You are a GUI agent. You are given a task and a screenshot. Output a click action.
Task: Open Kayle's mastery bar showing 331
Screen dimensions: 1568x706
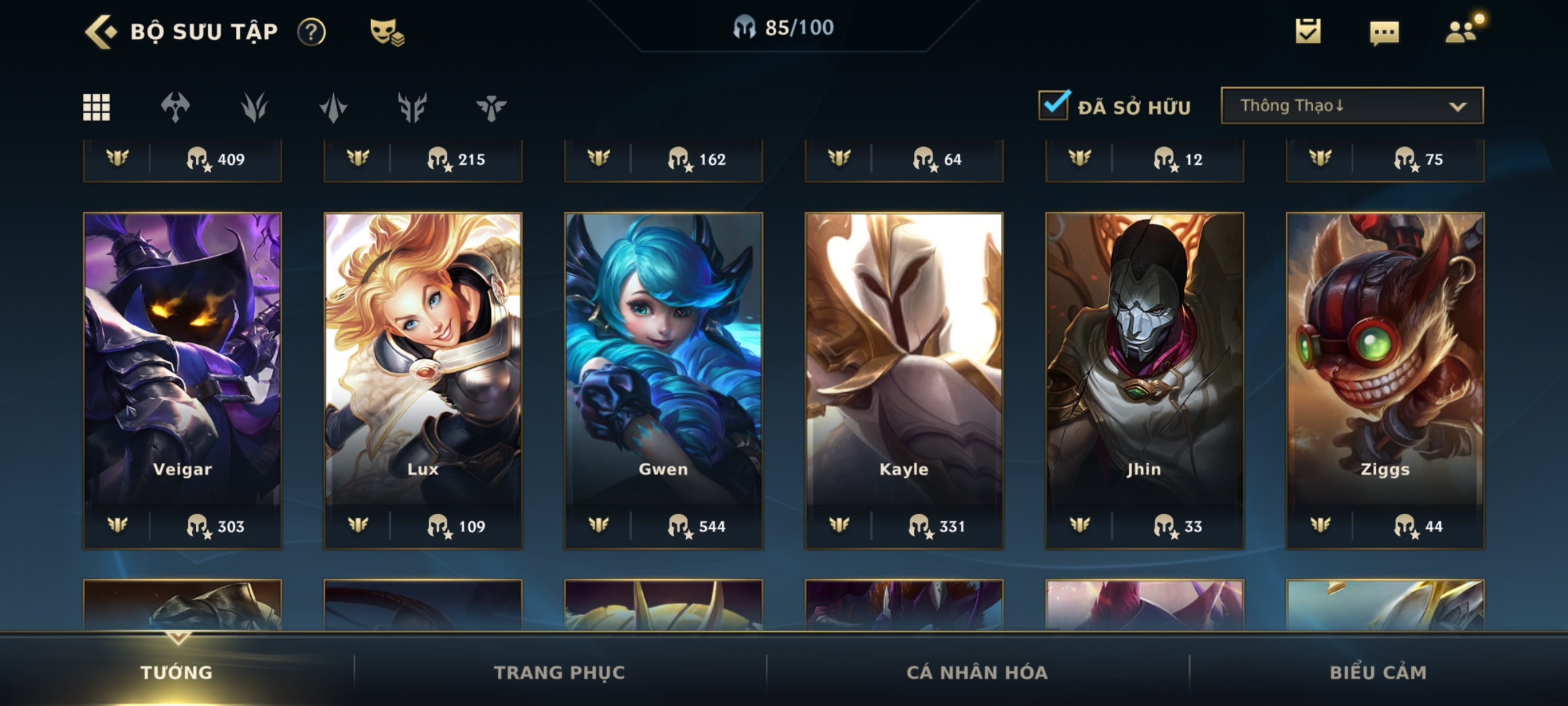pyautogui.click(x=904, y=526)
